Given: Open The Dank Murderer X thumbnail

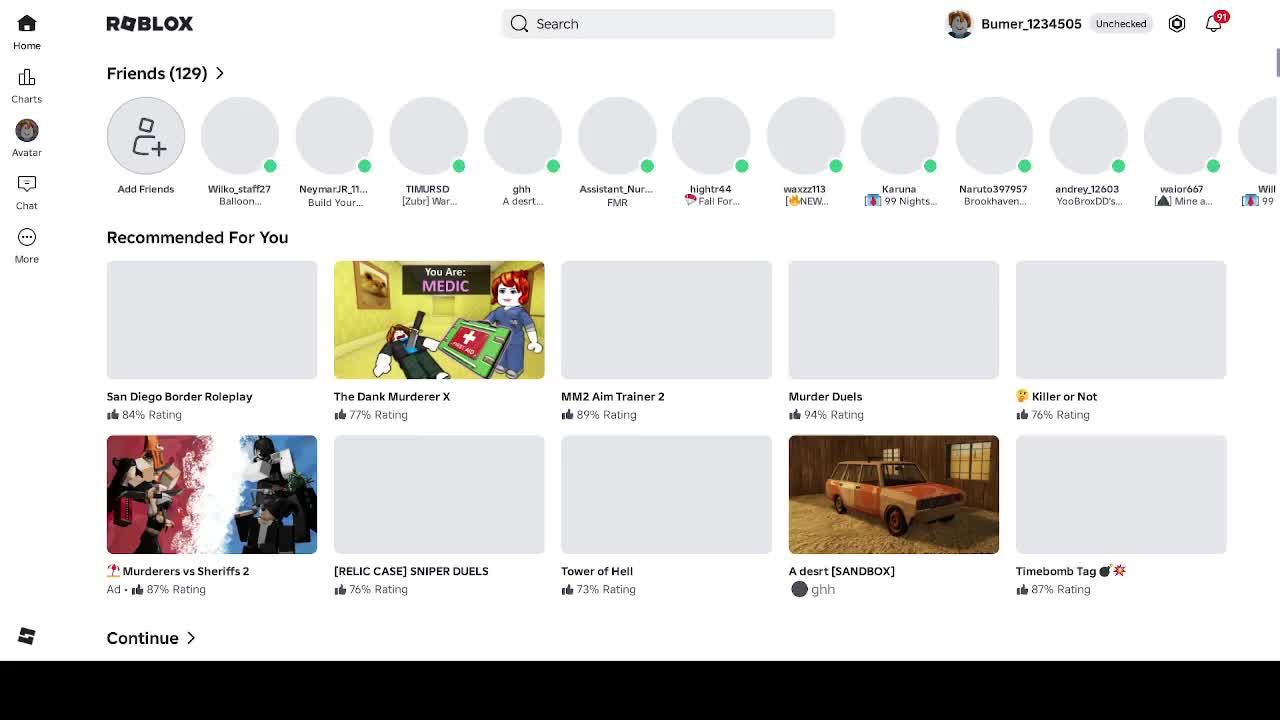Looking at the screenshot, I should pyautogui.click(x=439, y=320).
